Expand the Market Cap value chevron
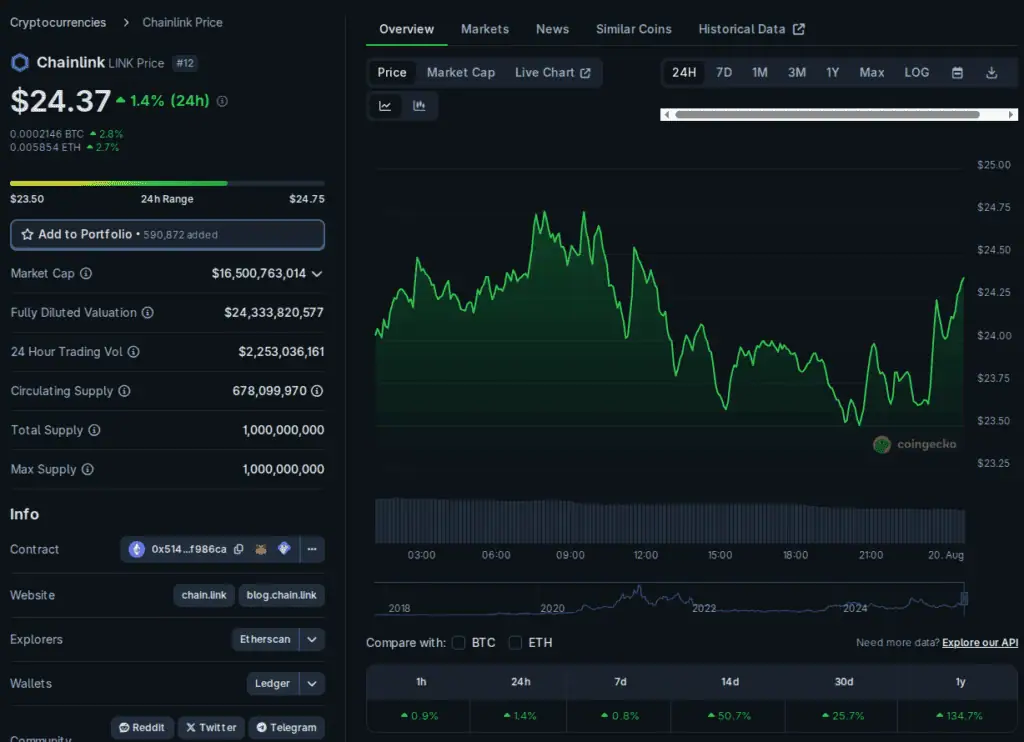The image size is (1024, 742). (x=317, y=274)
